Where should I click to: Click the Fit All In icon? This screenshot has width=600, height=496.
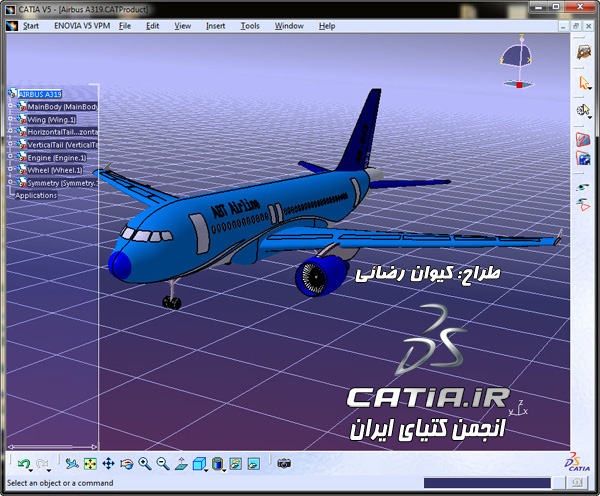(90, 464)
